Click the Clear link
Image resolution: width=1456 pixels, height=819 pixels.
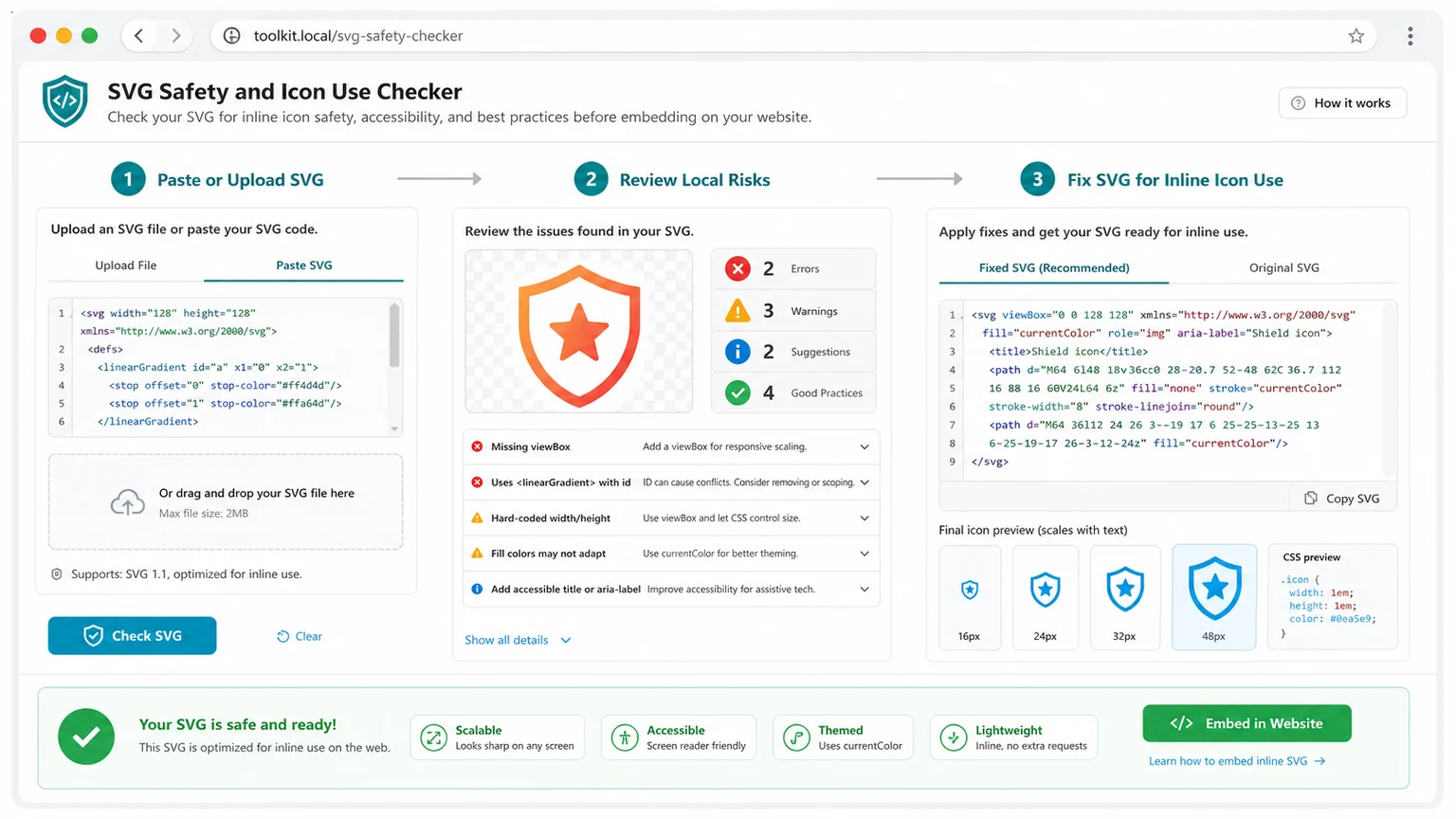[x=300, y=636]
